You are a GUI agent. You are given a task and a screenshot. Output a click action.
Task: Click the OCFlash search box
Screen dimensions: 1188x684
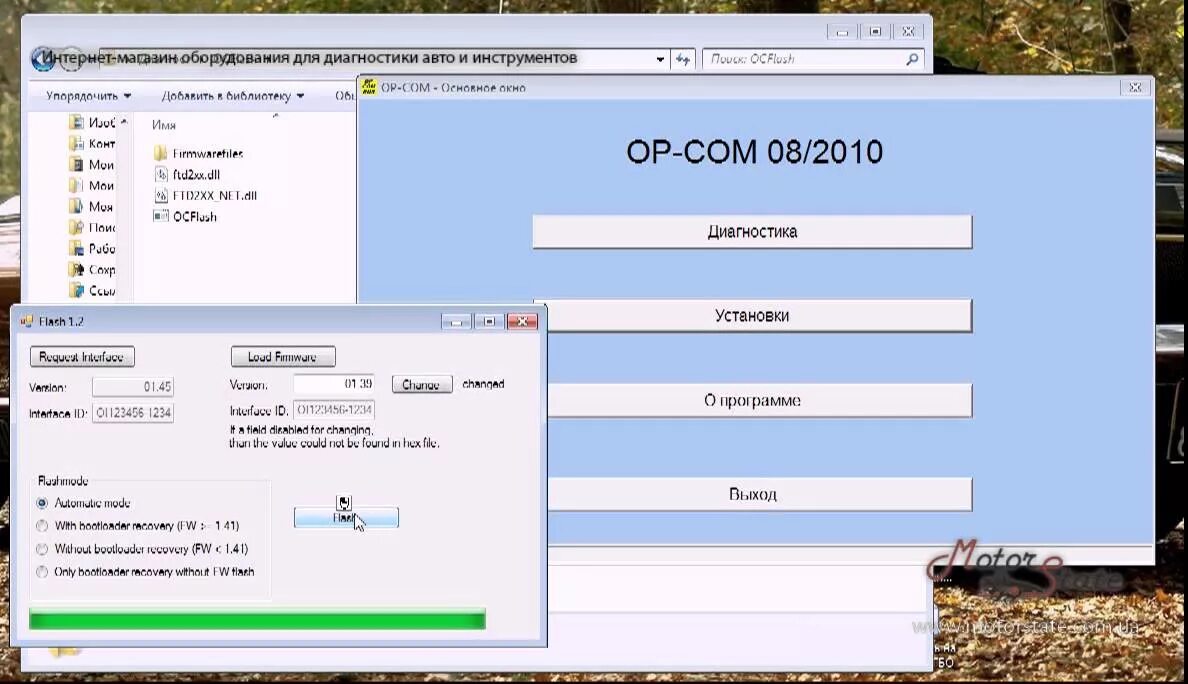[x=812, y=58]
